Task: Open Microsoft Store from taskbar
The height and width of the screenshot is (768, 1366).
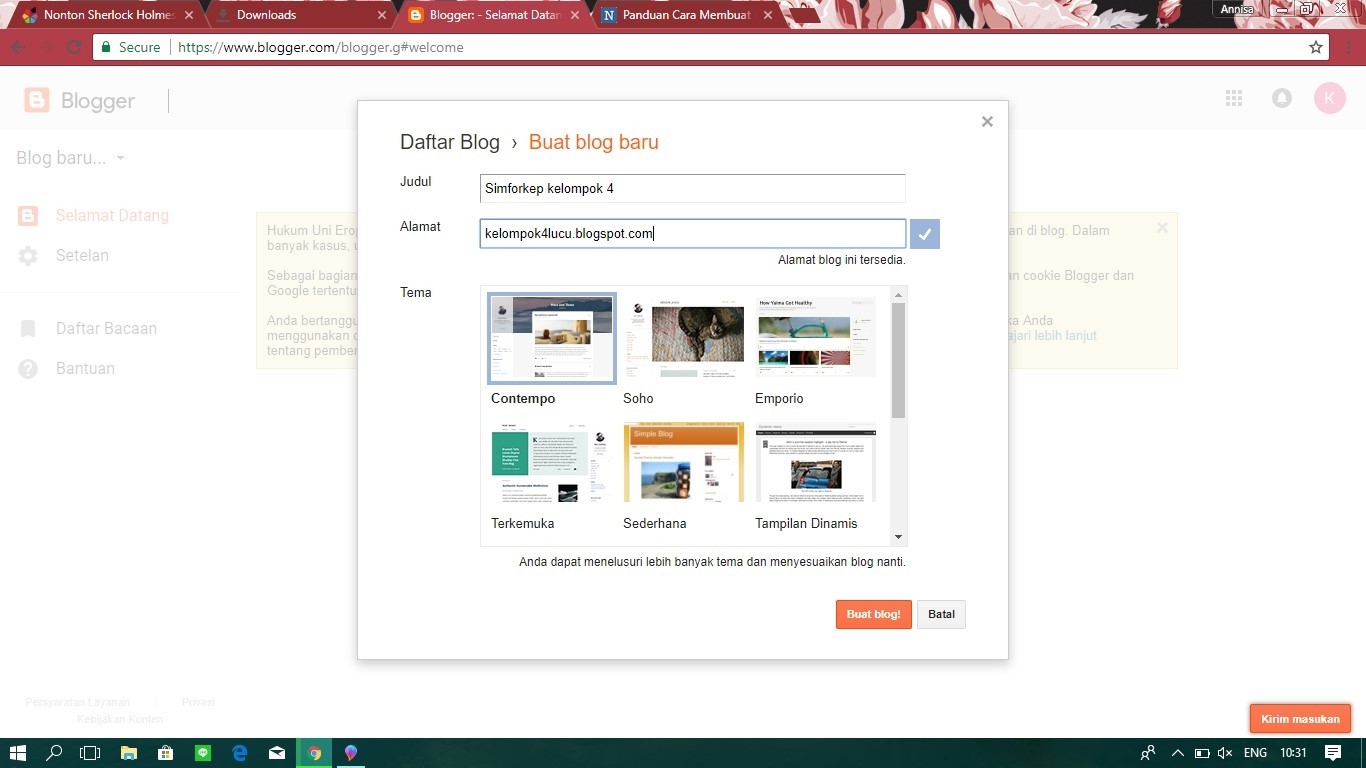Action: point(166,753)
